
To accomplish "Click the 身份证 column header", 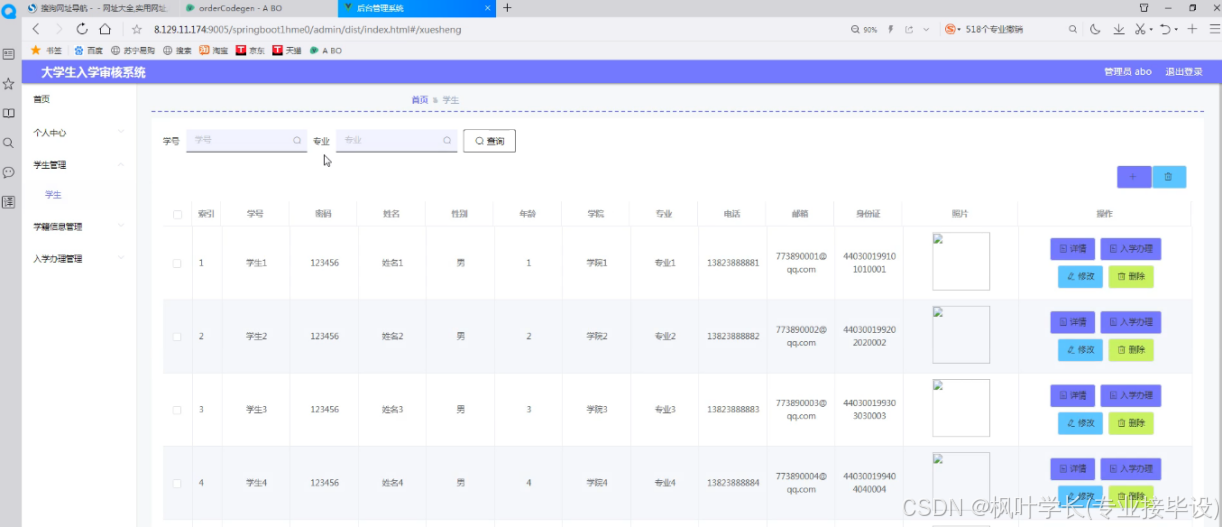I will tap(869, 214).
